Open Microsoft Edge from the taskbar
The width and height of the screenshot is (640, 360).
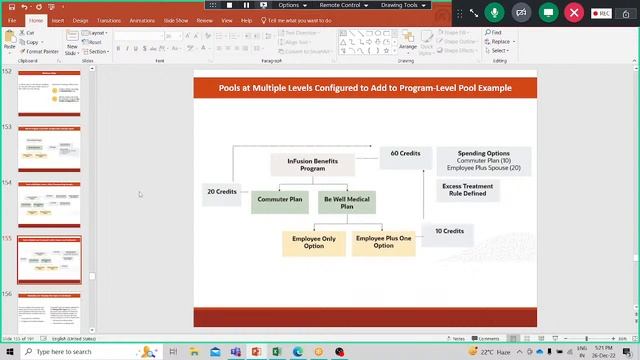click(x=298, y=352)
